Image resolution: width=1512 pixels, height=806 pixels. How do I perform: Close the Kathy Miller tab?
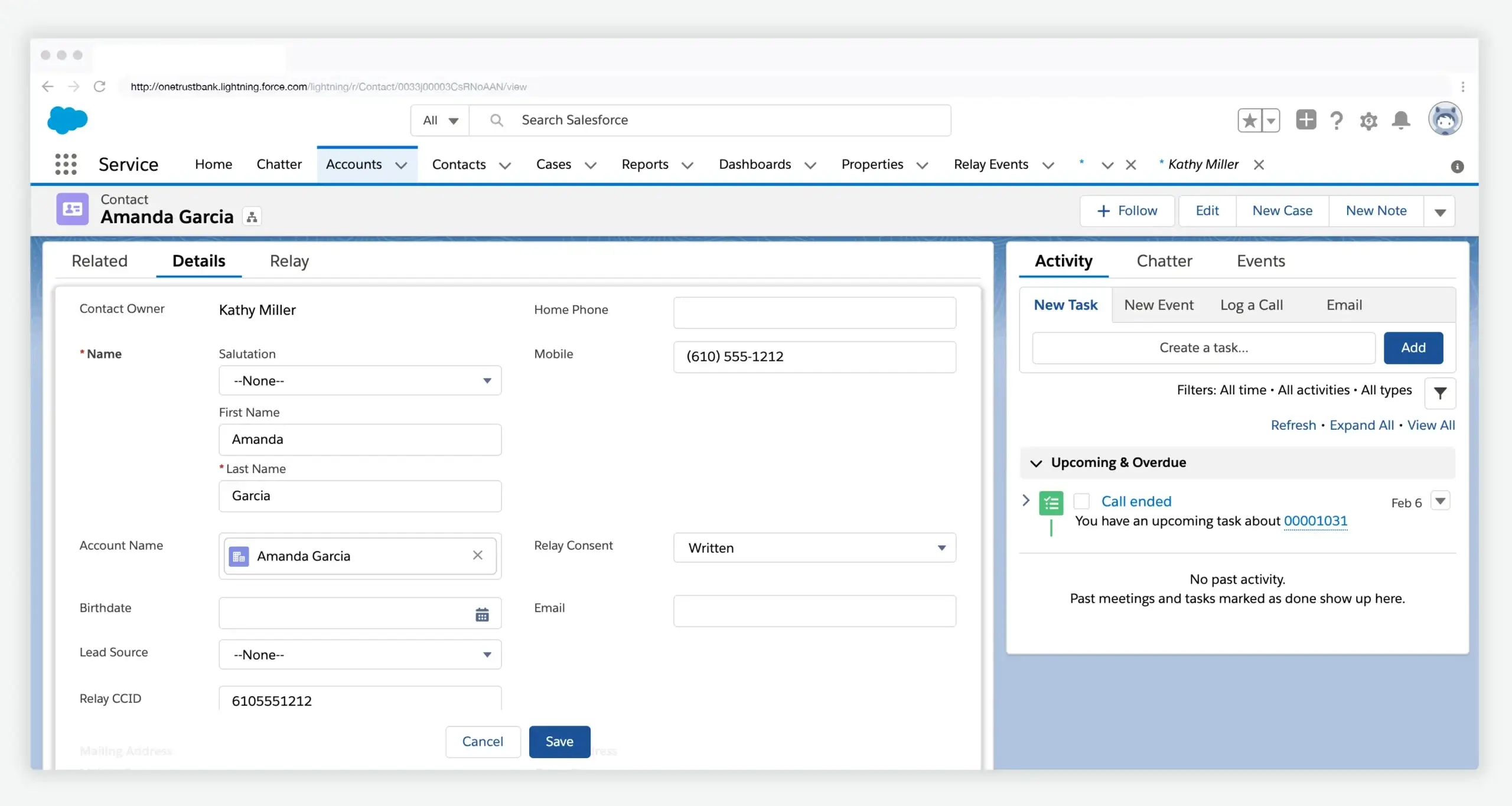coord(1259,165)
